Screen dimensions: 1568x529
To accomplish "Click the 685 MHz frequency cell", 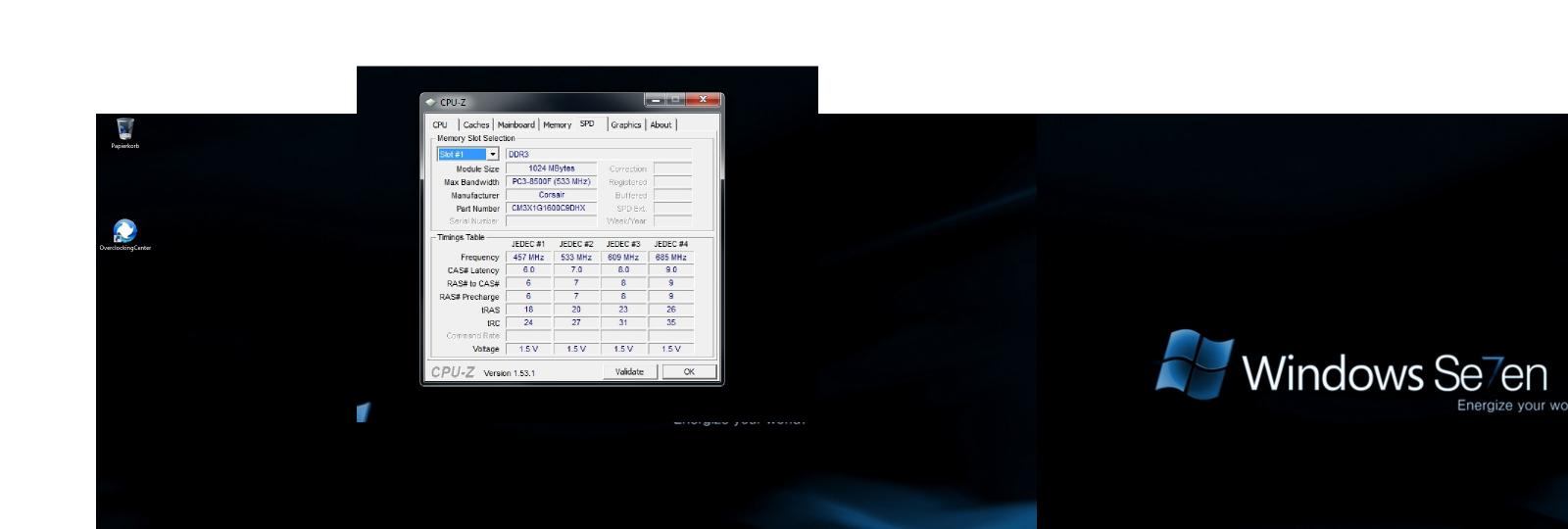I will (x=671, y=257).
